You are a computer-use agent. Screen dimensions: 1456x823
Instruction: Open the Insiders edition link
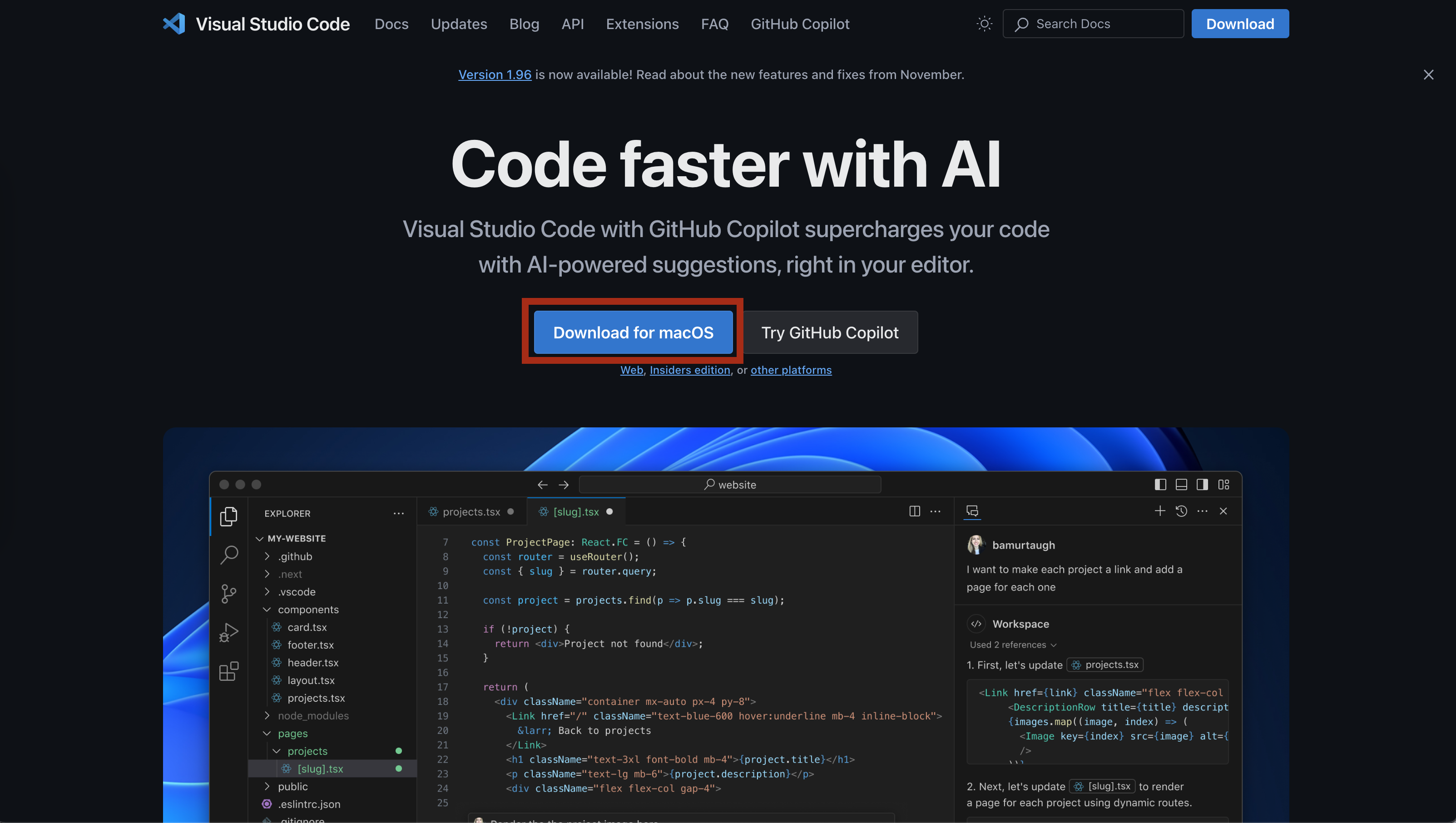[689, 370]
